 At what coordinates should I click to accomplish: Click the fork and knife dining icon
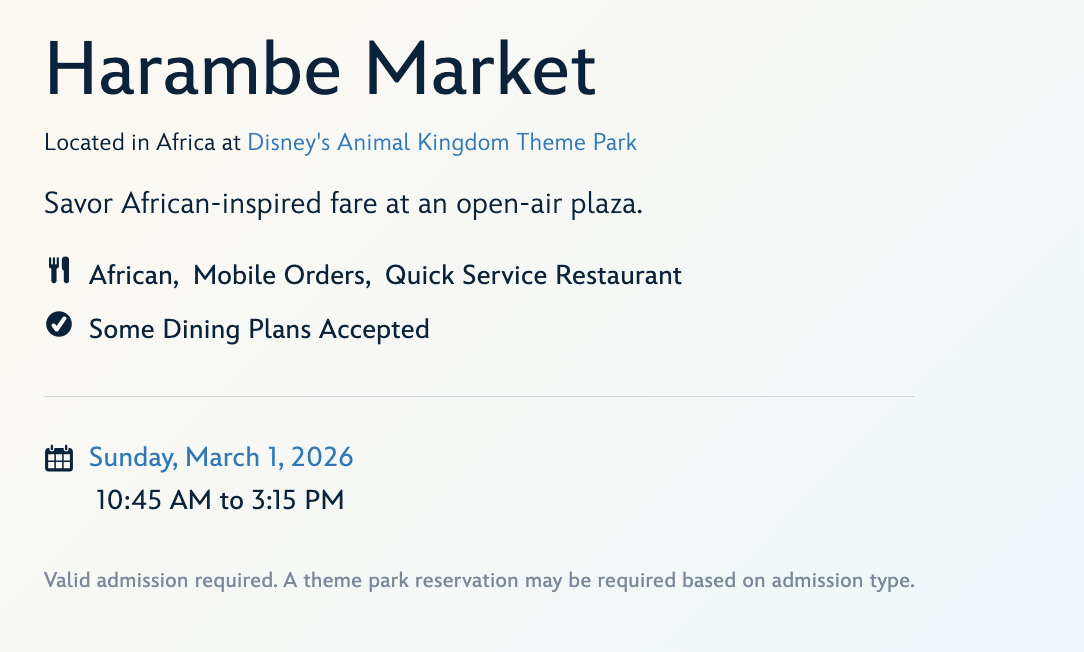click(59, 271)
